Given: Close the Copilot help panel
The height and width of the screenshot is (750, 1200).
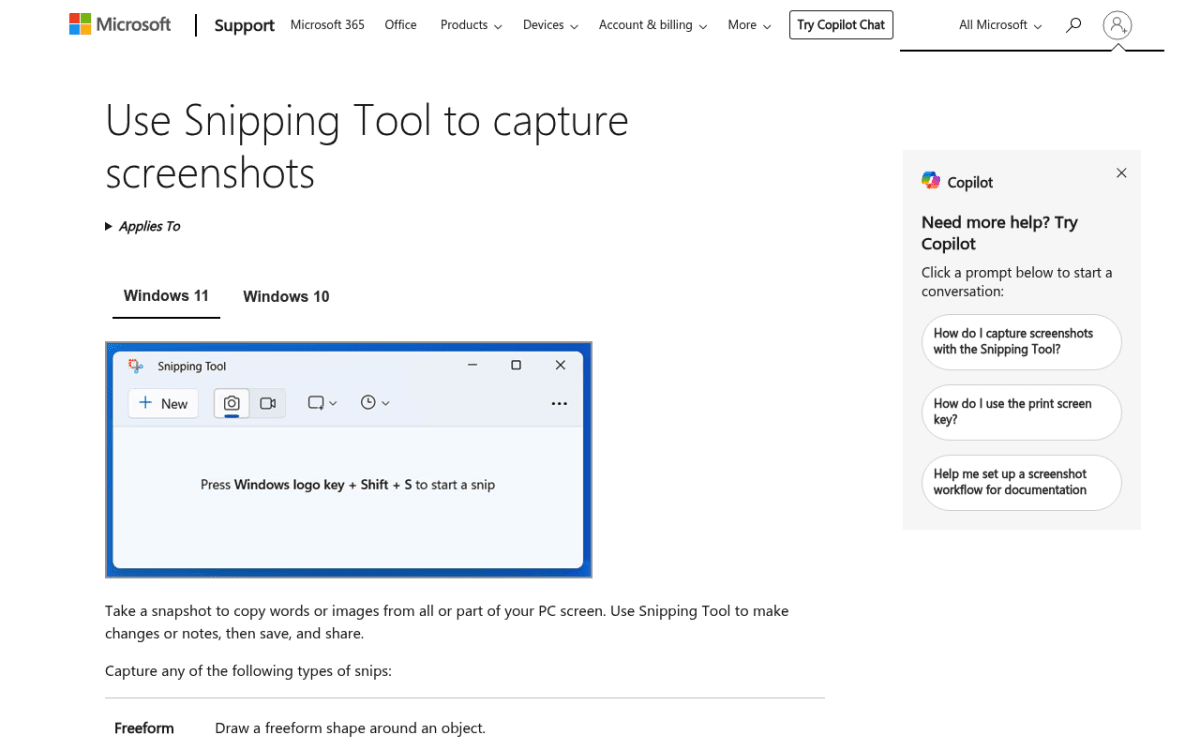Looking at the screenshot, I should coord(1121,173).
